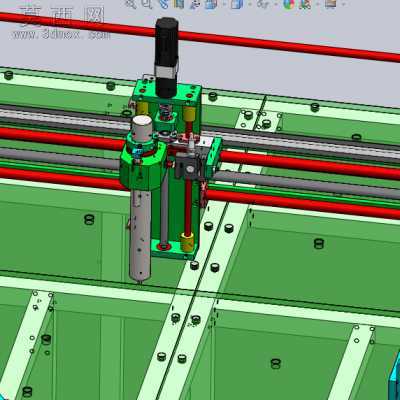The image size is (400, 400).
Task: Select the yellow bushing at carriage bottom
Action: coord(187,242)
